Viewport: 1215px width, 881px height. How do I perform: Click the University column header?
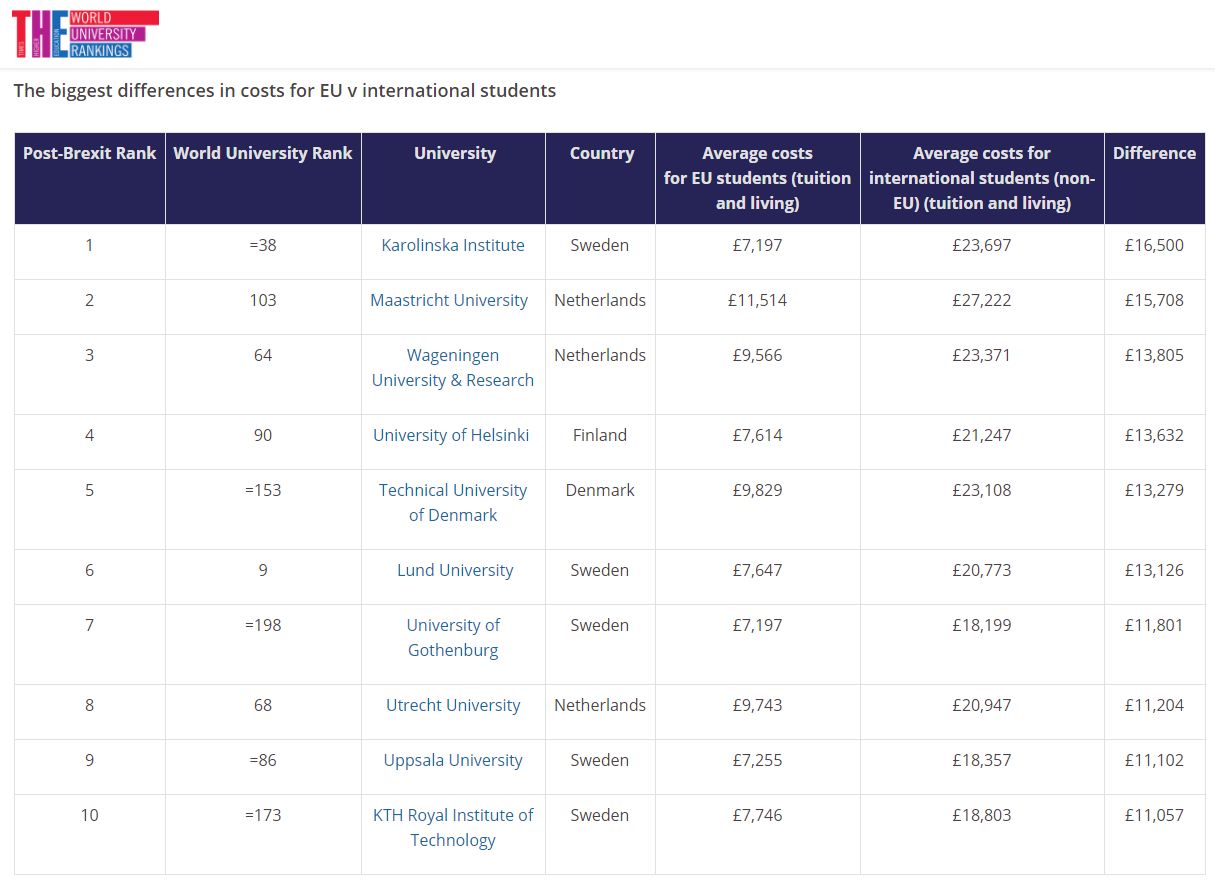coord(455,153)
